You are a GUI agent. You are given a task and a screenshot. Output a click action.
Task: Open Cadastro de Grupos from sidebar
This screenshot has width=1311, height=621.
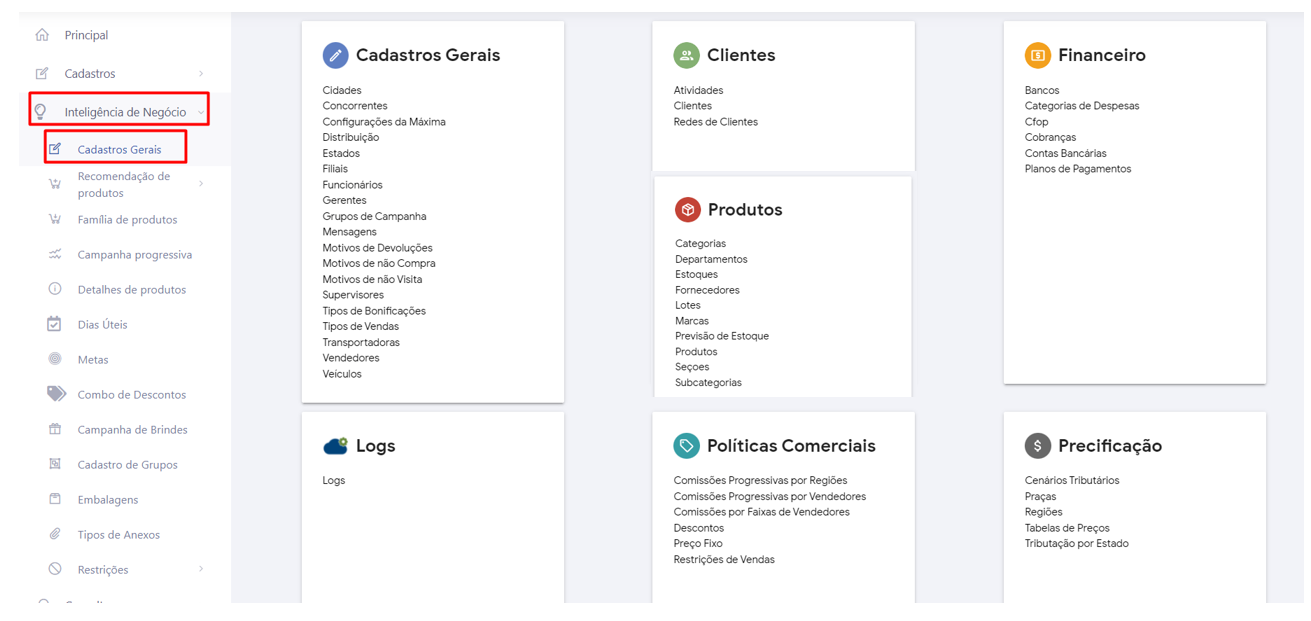[x=127, y=465]
